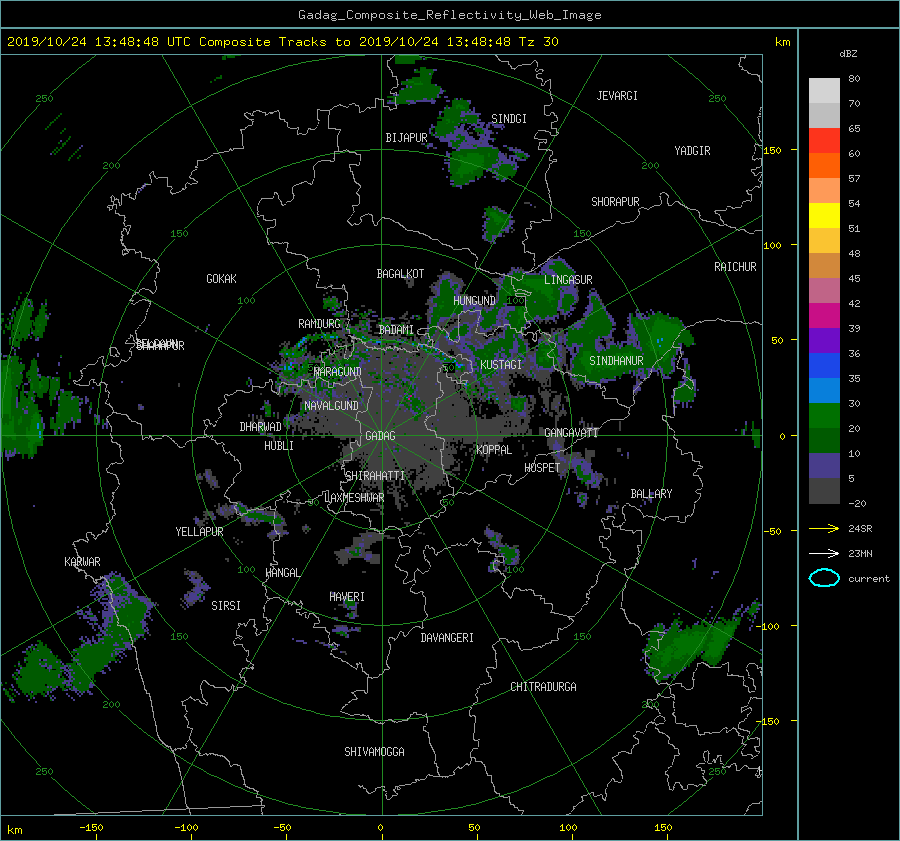Image resolution: width=900 pixels, height=841 pixels.
Task: Click the JEVARGI town label
Action: tap(617, 96)
